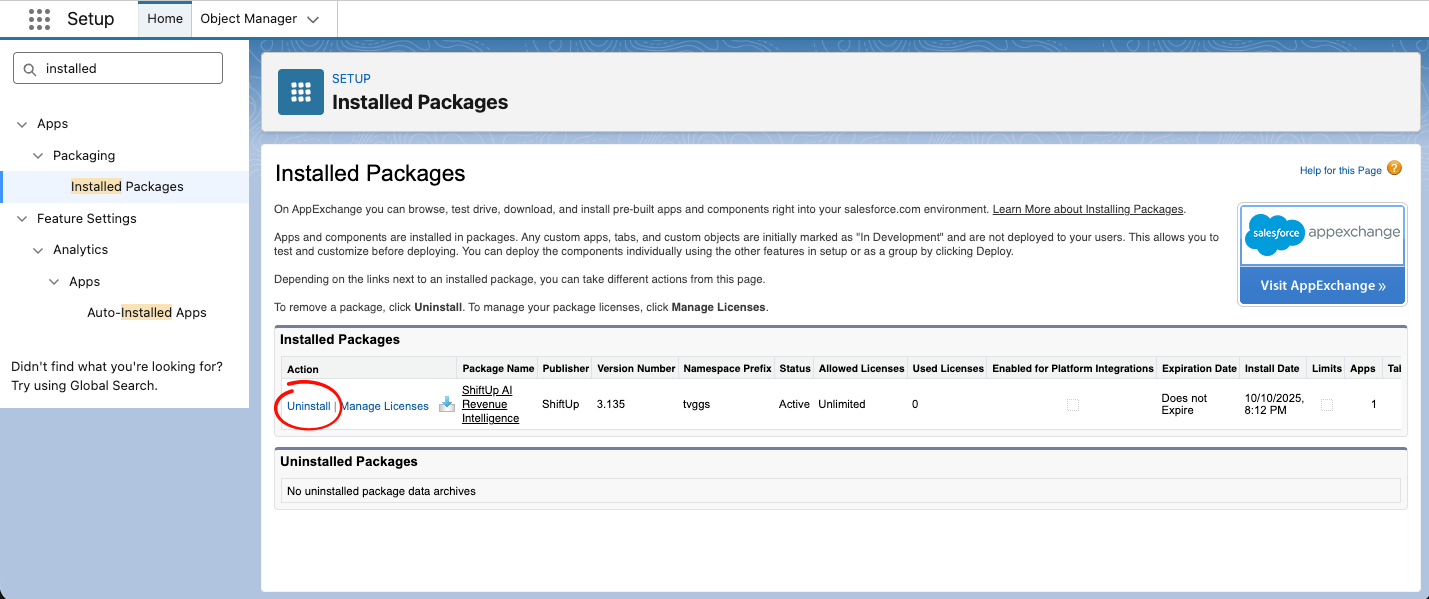1429x599 pixels.
Task: Collapse the Apps tree section
Action: pos(22,124)
